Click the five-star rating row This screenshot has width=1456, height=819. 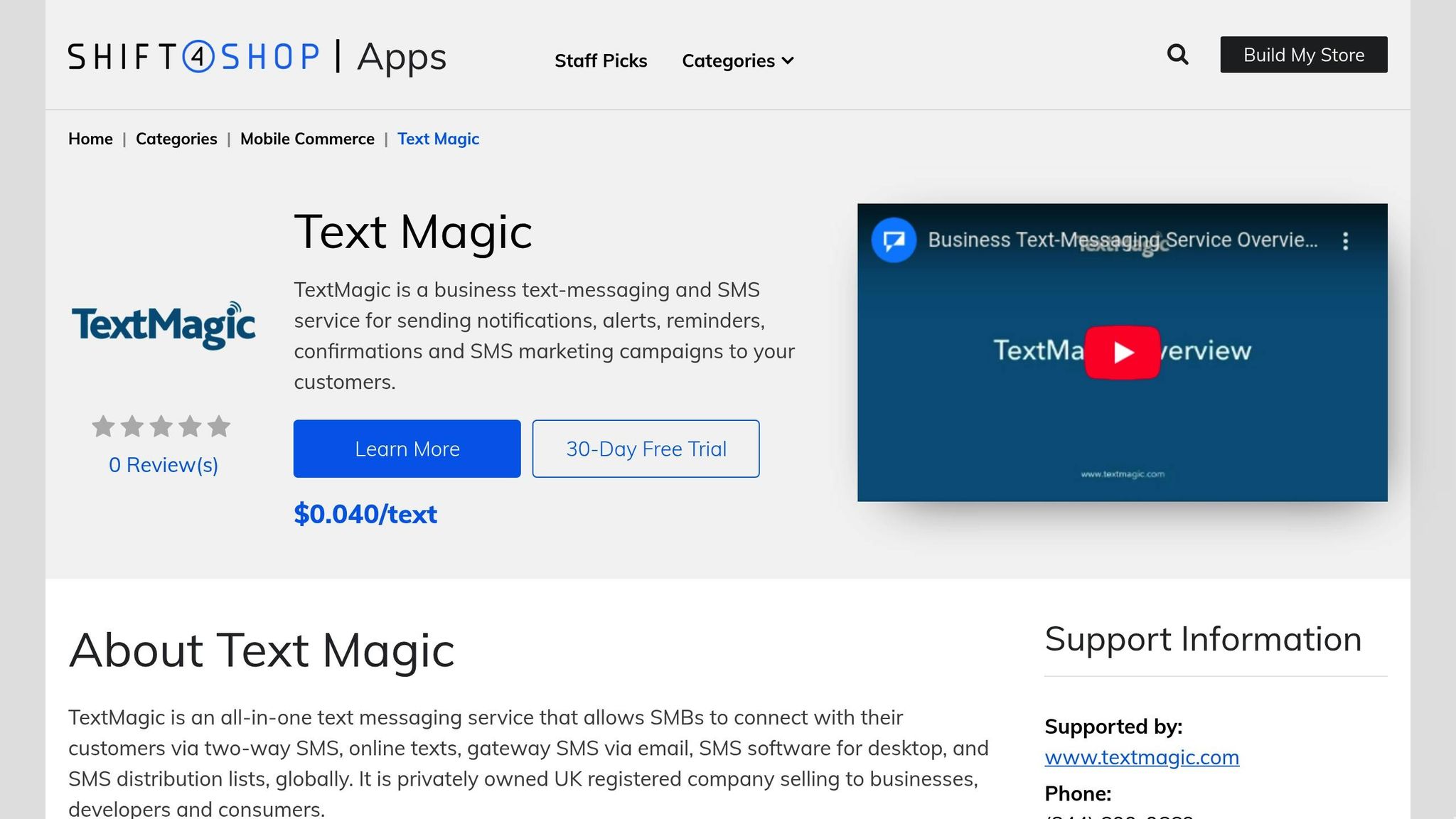(x=161, y=426)
